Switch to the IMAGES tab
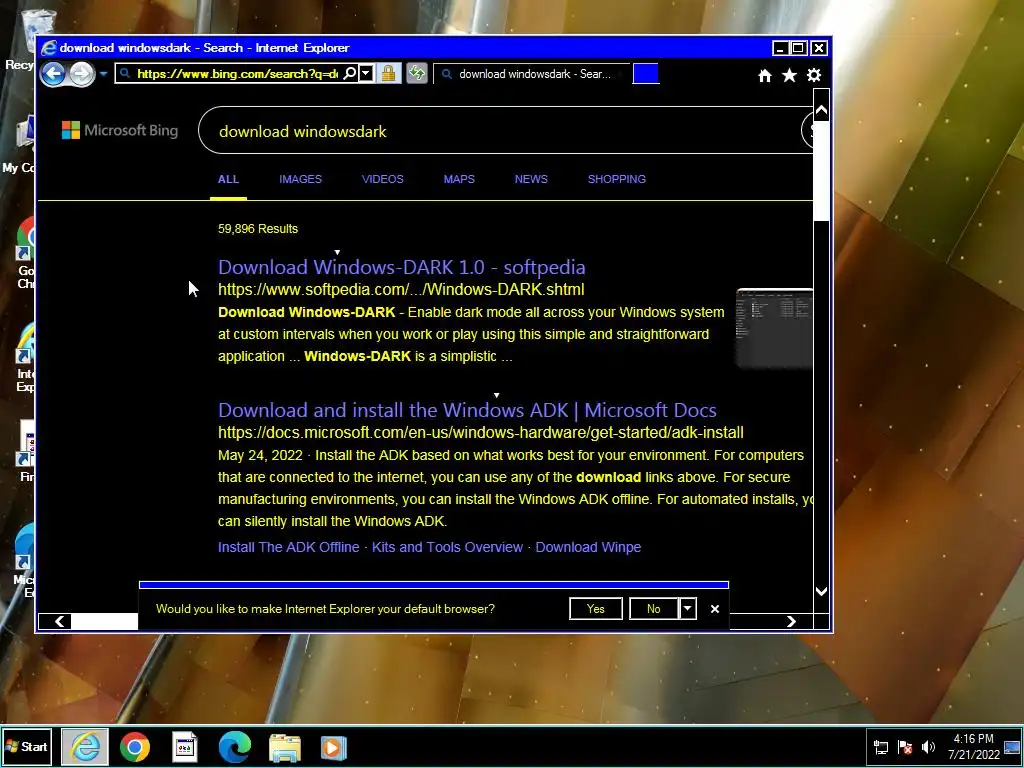The height and width of the screenshot is (768, 1024). click(x=300, y=179)
